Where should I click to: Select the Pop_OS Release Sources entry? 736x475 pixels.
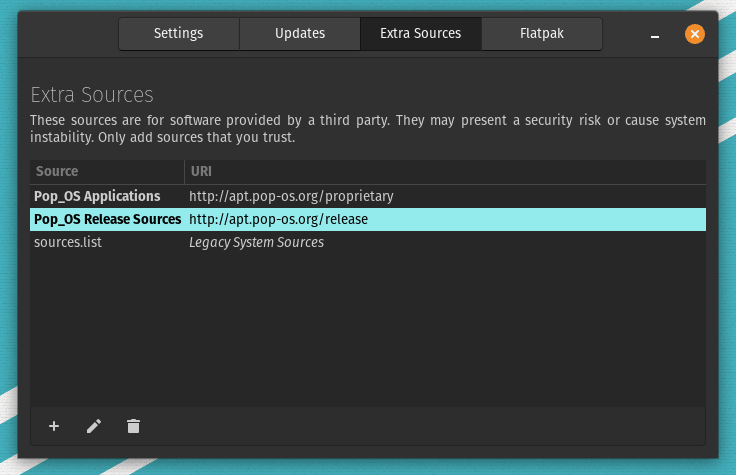point(107,219)
